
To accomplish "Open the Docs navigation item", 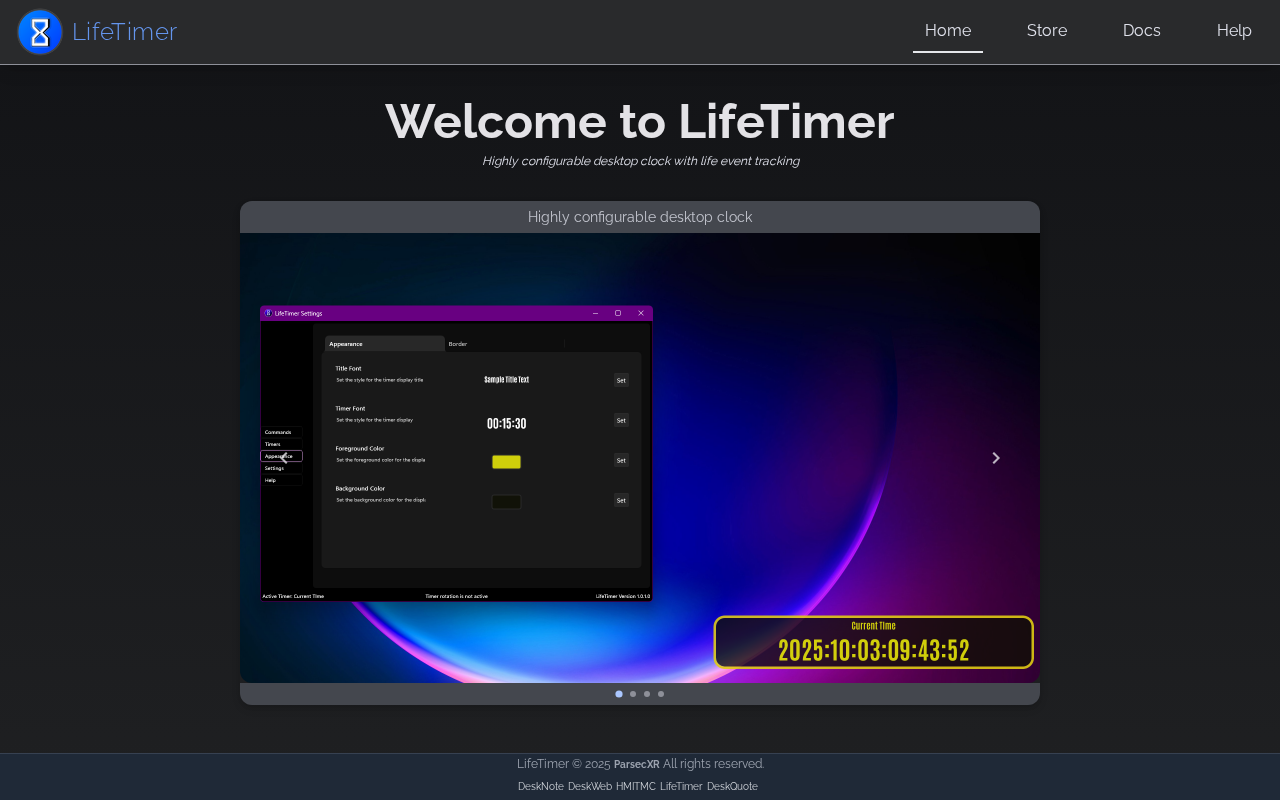I will 1142,31.
